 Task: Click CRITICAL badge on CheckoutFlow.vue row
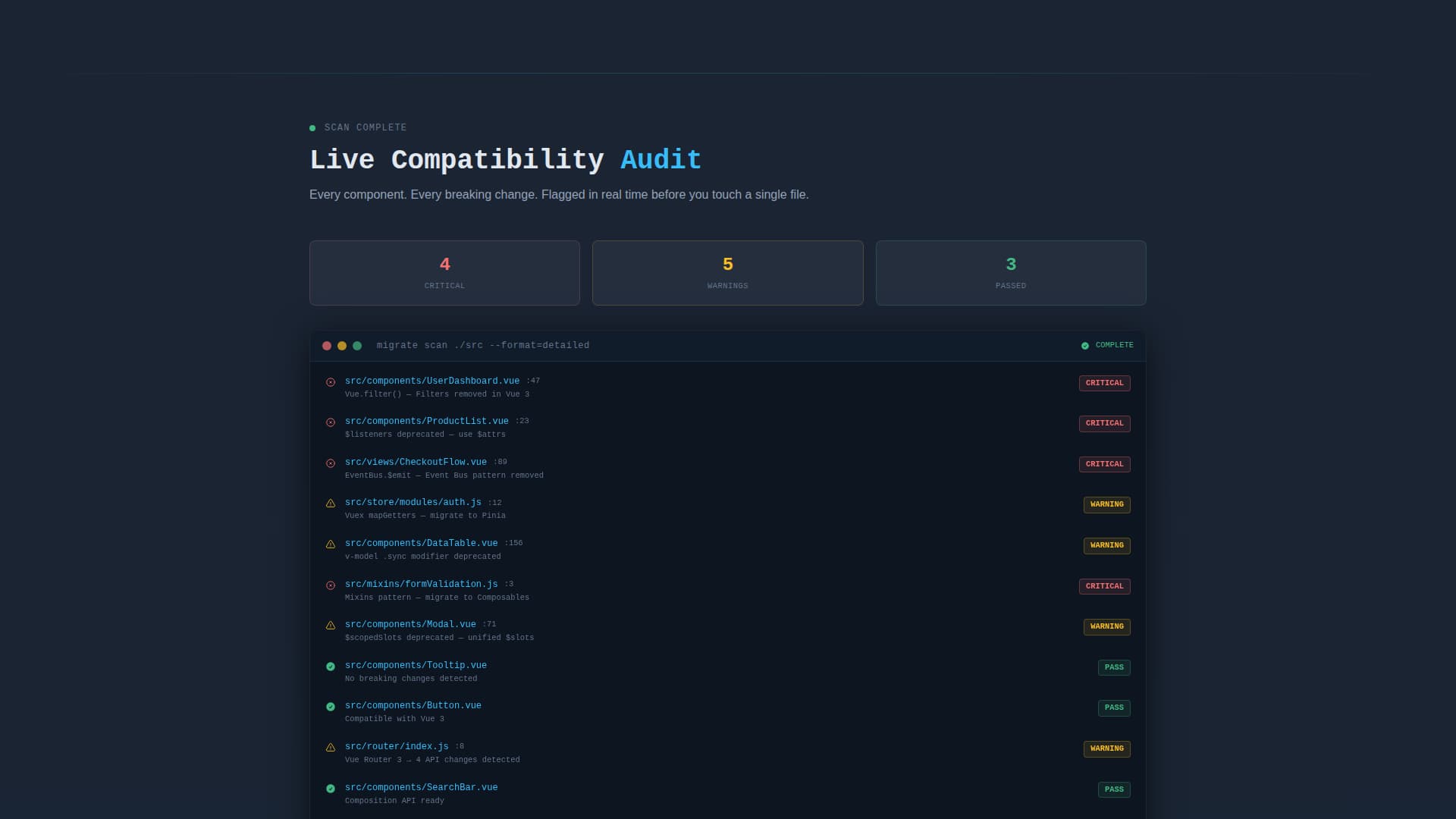tap(1105, 464)
